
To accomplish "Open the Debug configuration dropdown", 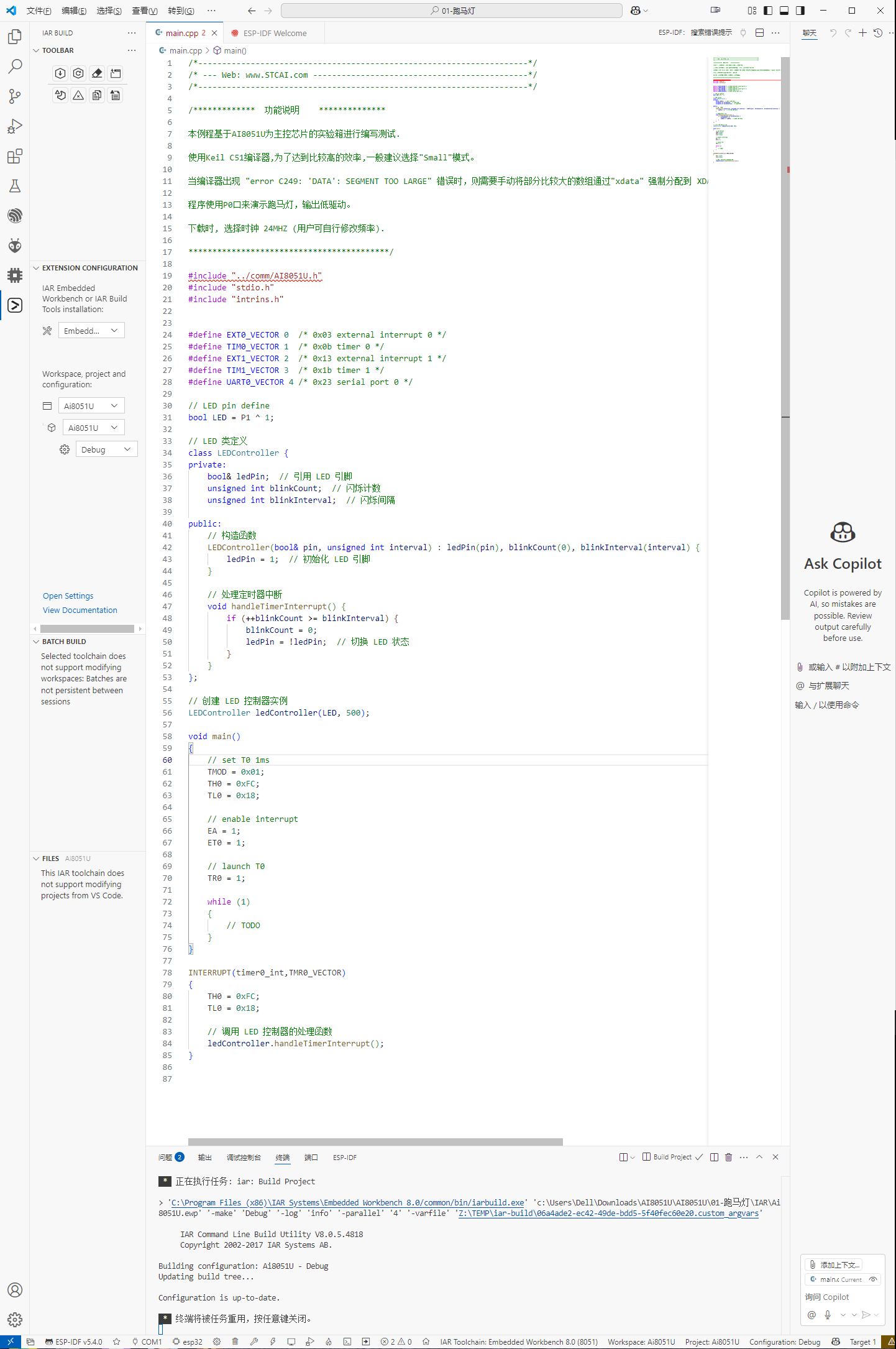I will pyautogui.click(x=106, y=449).
